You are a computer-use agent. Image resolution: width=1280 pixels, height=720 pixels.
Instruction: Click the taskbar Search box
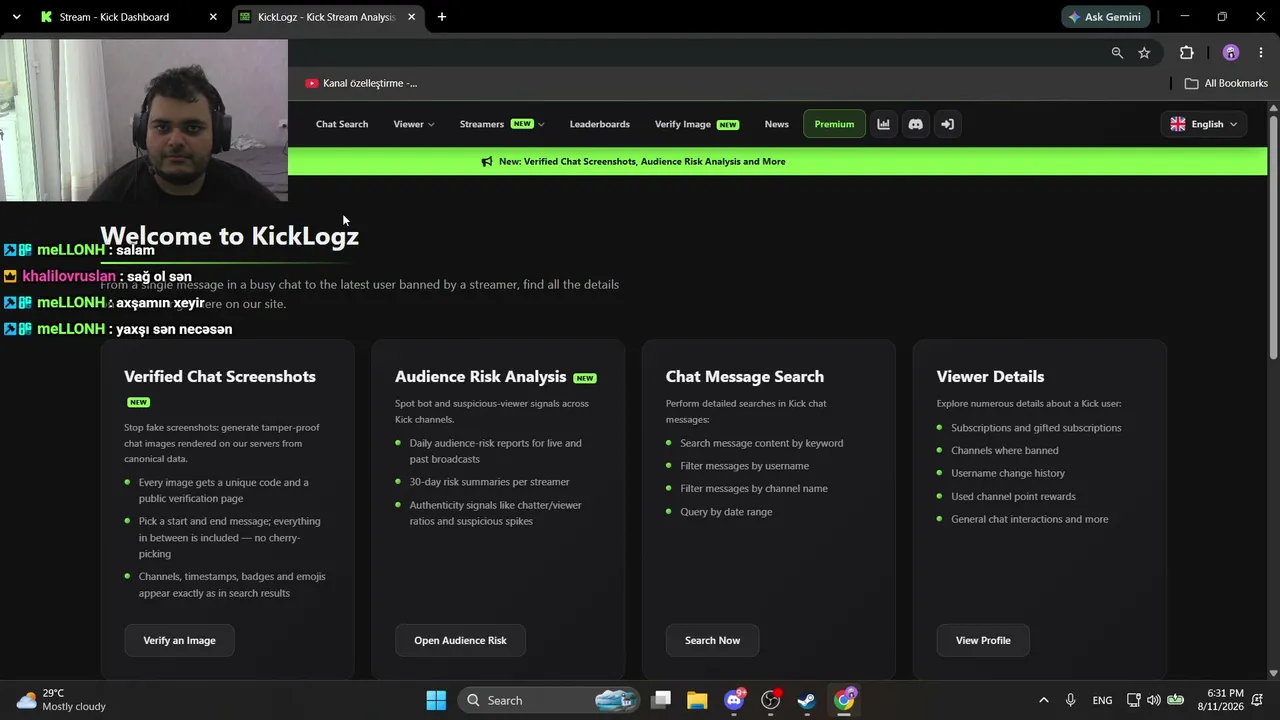[x=548, y=700]
